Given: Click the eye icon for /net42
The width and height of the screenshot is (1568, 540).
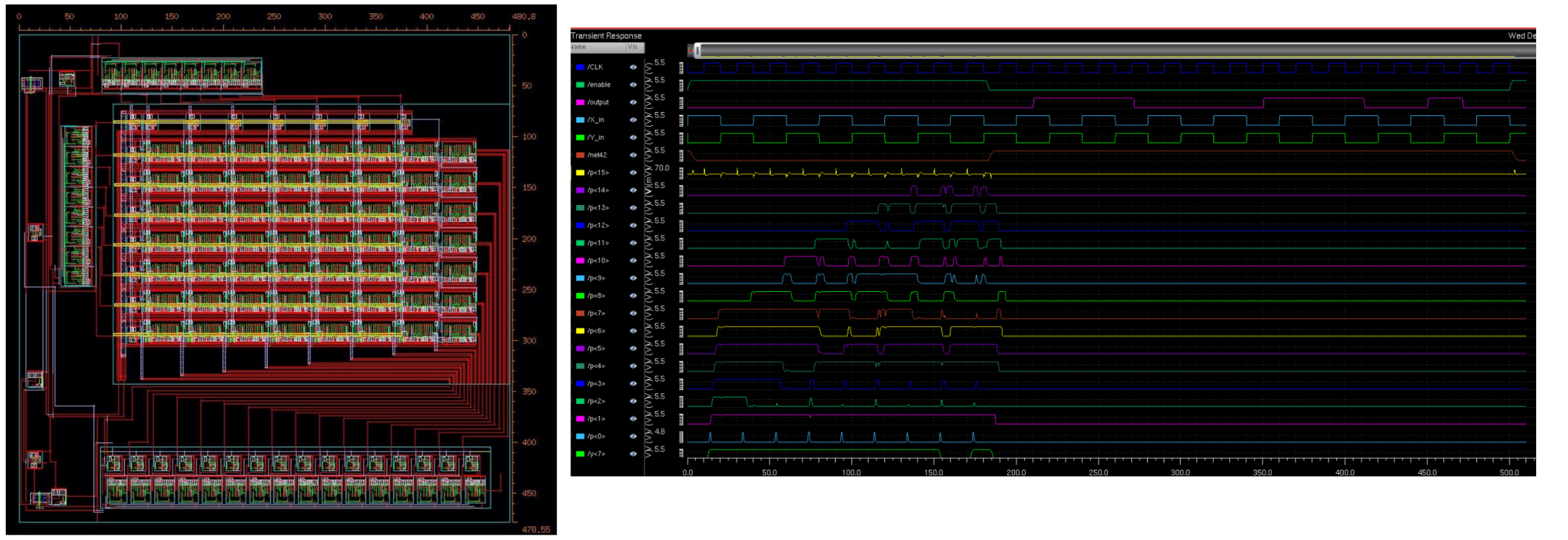Looking at the screenshot, I should pos(633,155).
